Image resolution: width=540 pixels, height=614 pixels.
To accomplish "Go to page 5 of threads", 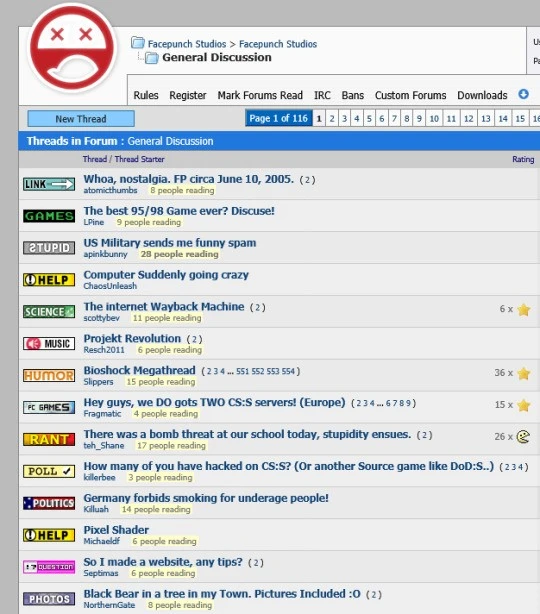I will coord(369,118).
